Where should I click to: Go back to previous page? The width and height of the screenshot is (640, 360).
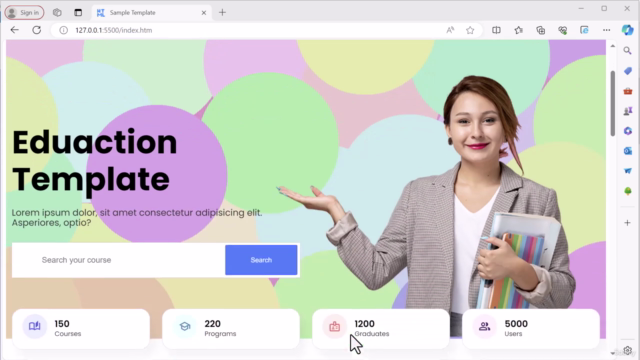[x=15, y=30]
